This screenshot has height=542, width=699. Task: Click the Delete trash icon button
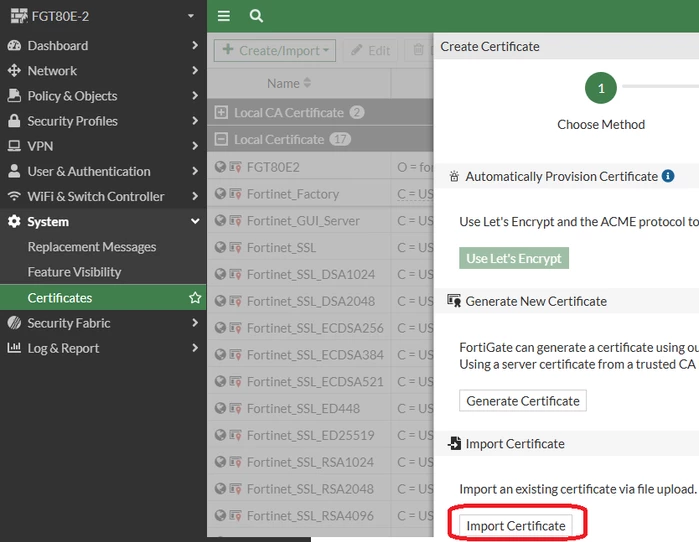click(419, 50)
